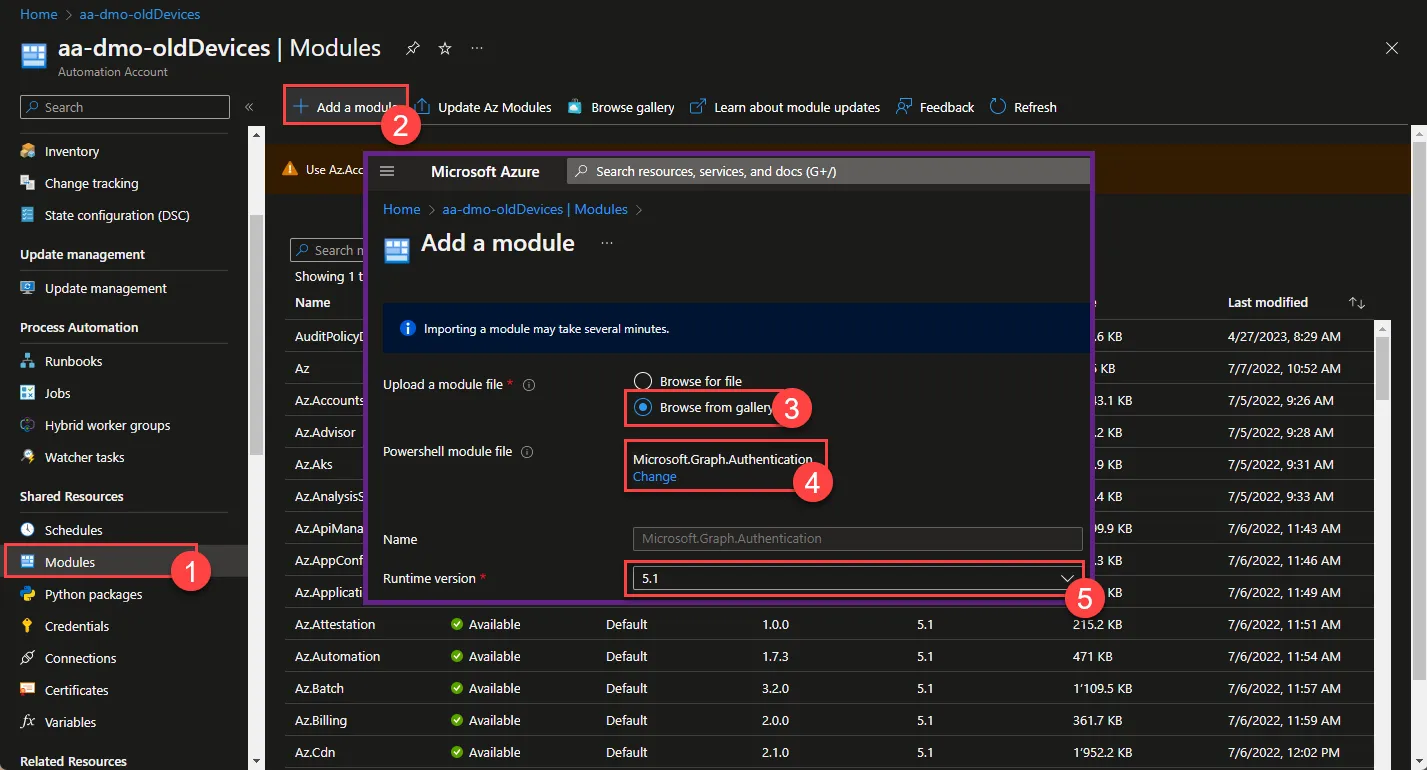Viewport: 1427px width, 770px height.
Task: Open Connections in the sidebar
Action: tap(80, 658)
